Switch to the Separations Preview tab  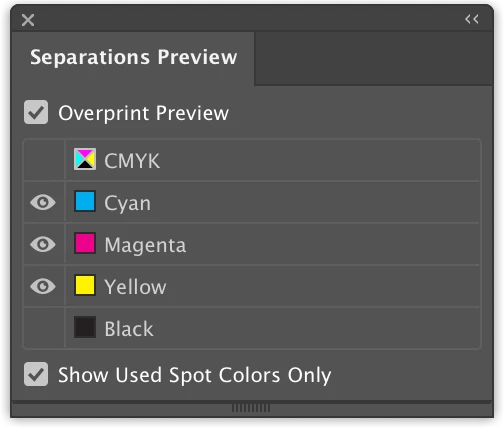tap(133, 57)
